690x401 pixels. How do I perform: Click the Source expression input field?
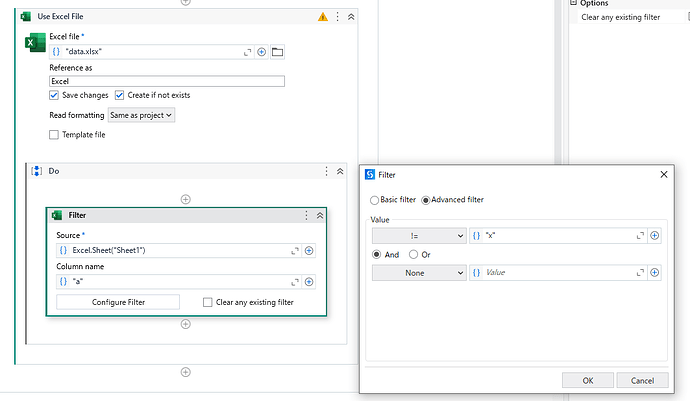click(x=180, y=250)
